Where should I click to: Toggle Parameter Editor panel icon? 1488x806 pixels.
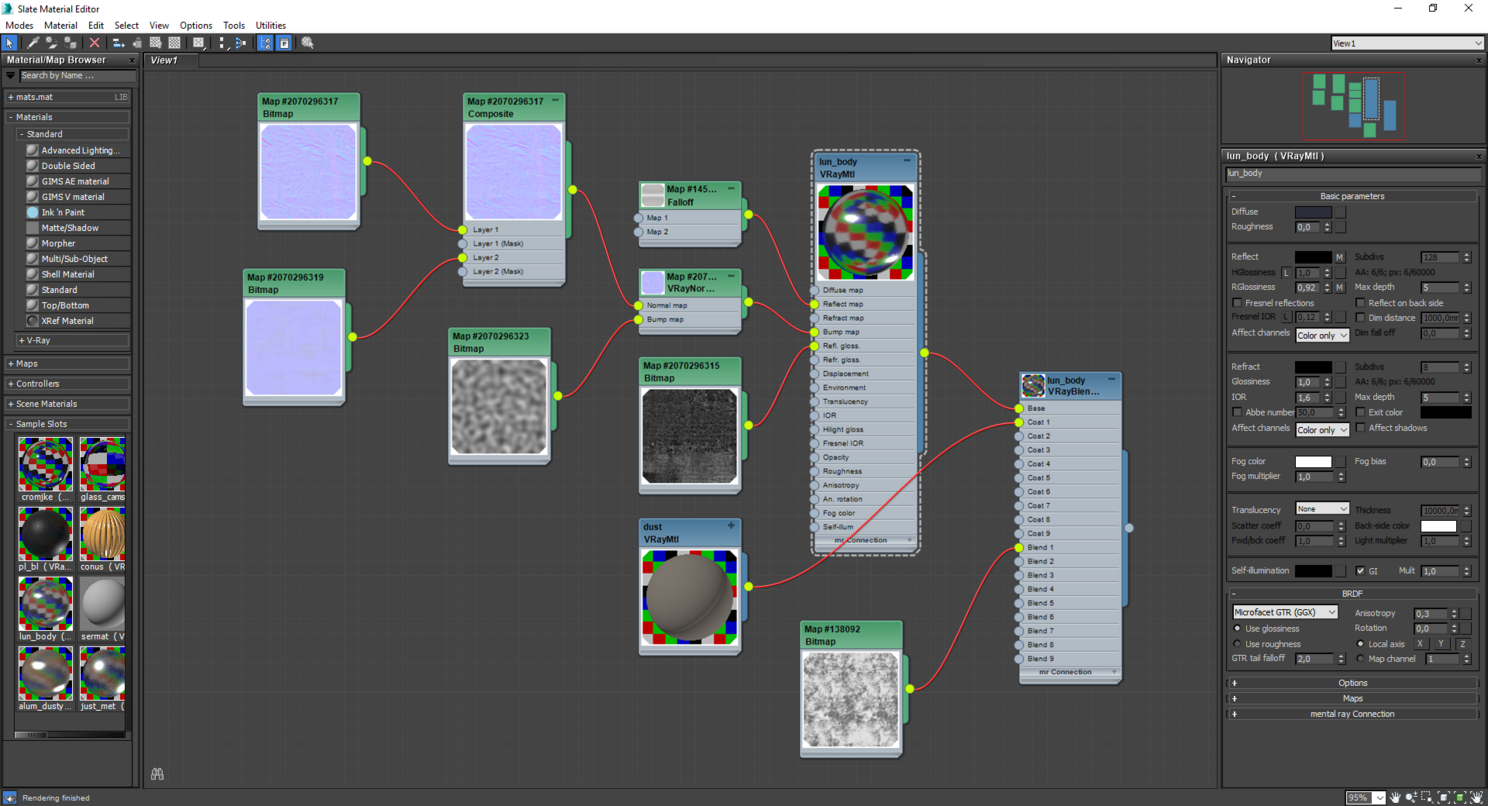coord(284,43)
